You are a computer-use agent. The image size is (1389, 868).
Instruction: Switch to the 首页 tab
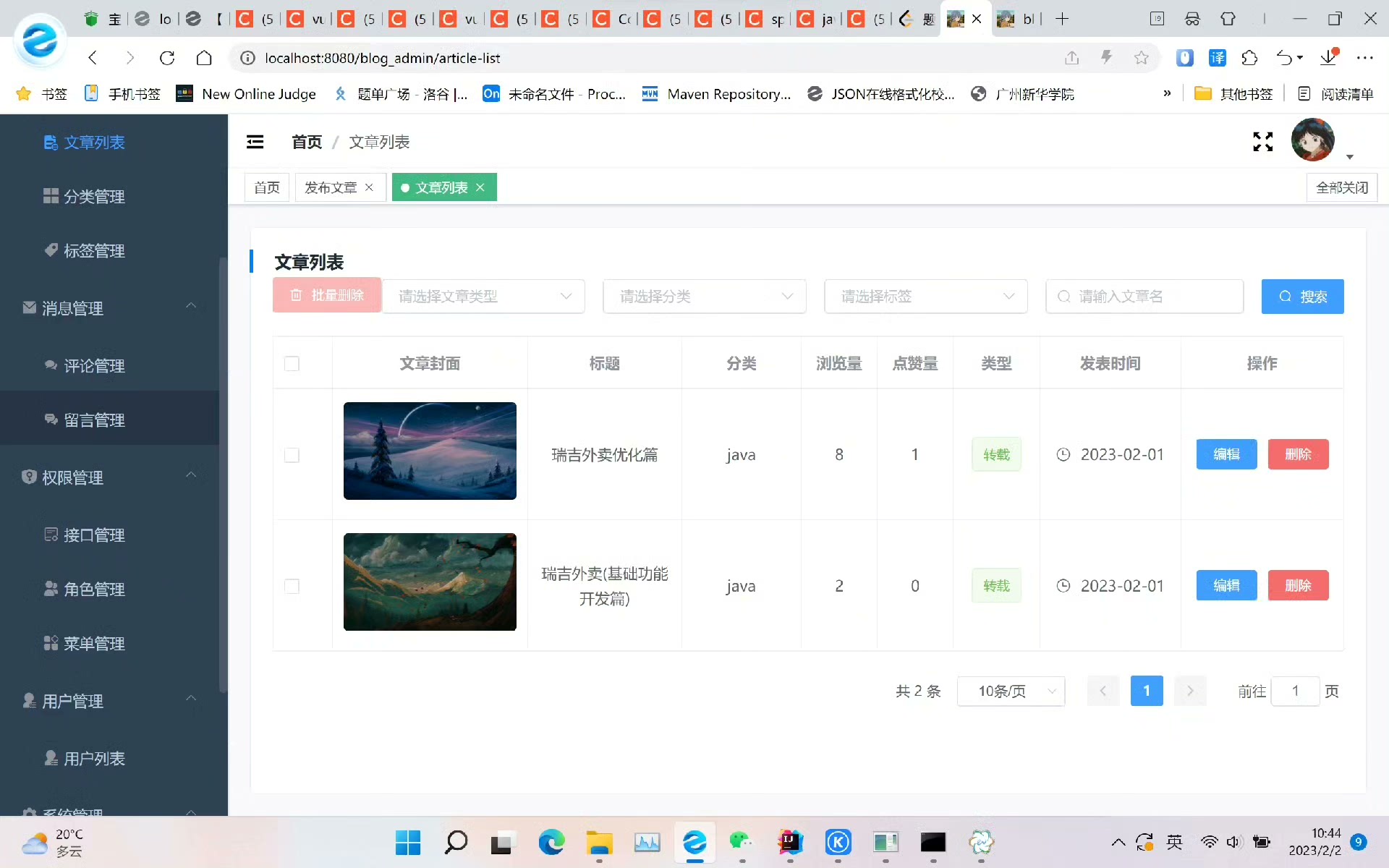click(267, 187)
